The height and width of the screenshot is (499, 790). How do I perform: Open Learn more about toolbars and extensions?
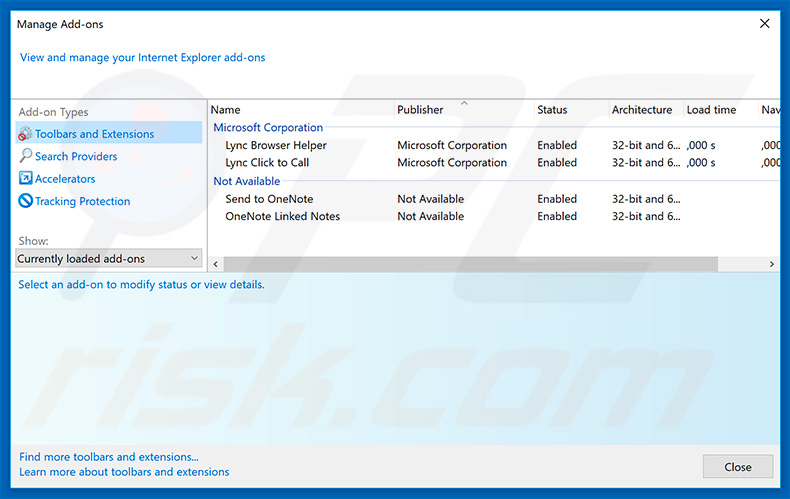[x=124, y=472]
